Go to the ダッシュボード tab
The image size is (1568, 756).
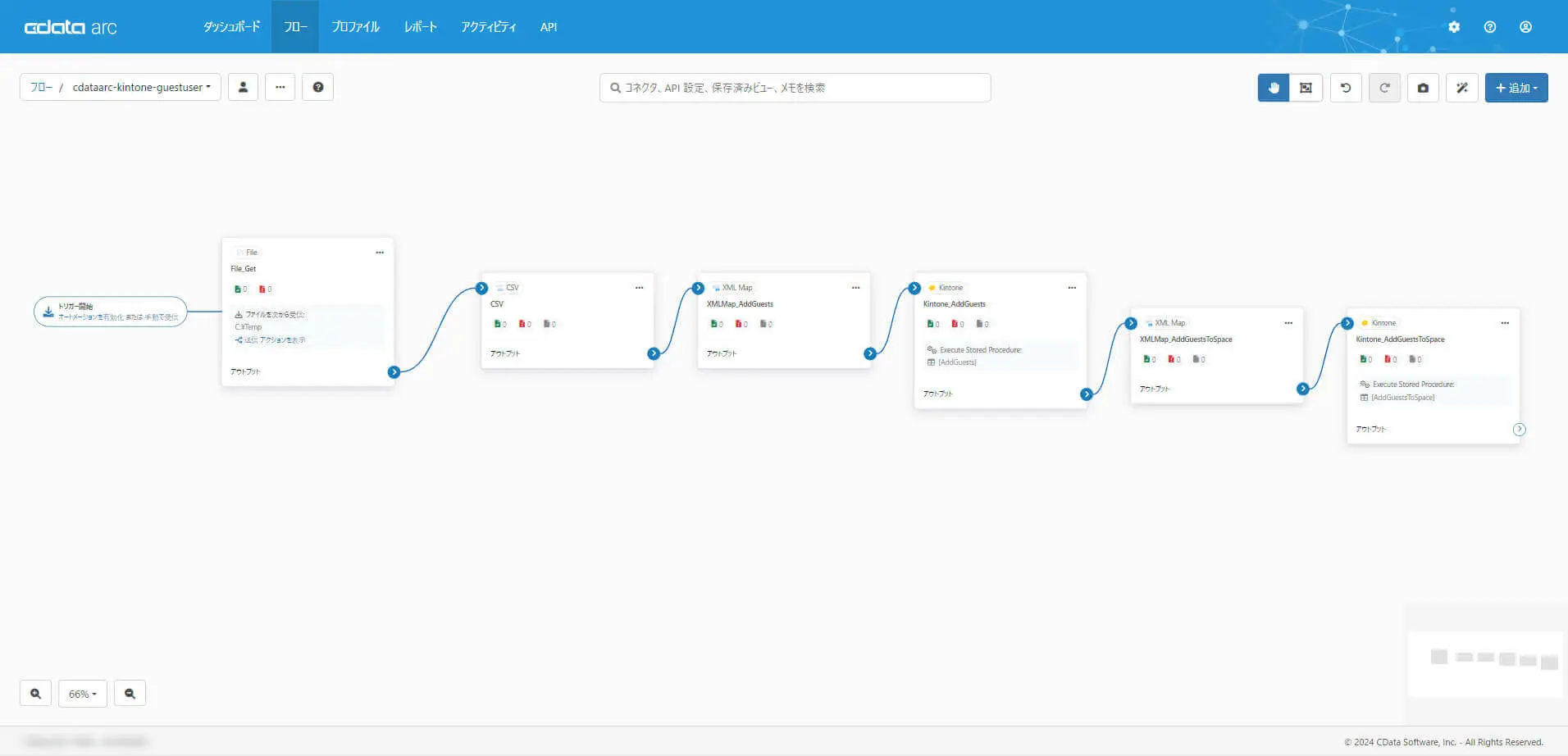(232, 27)
